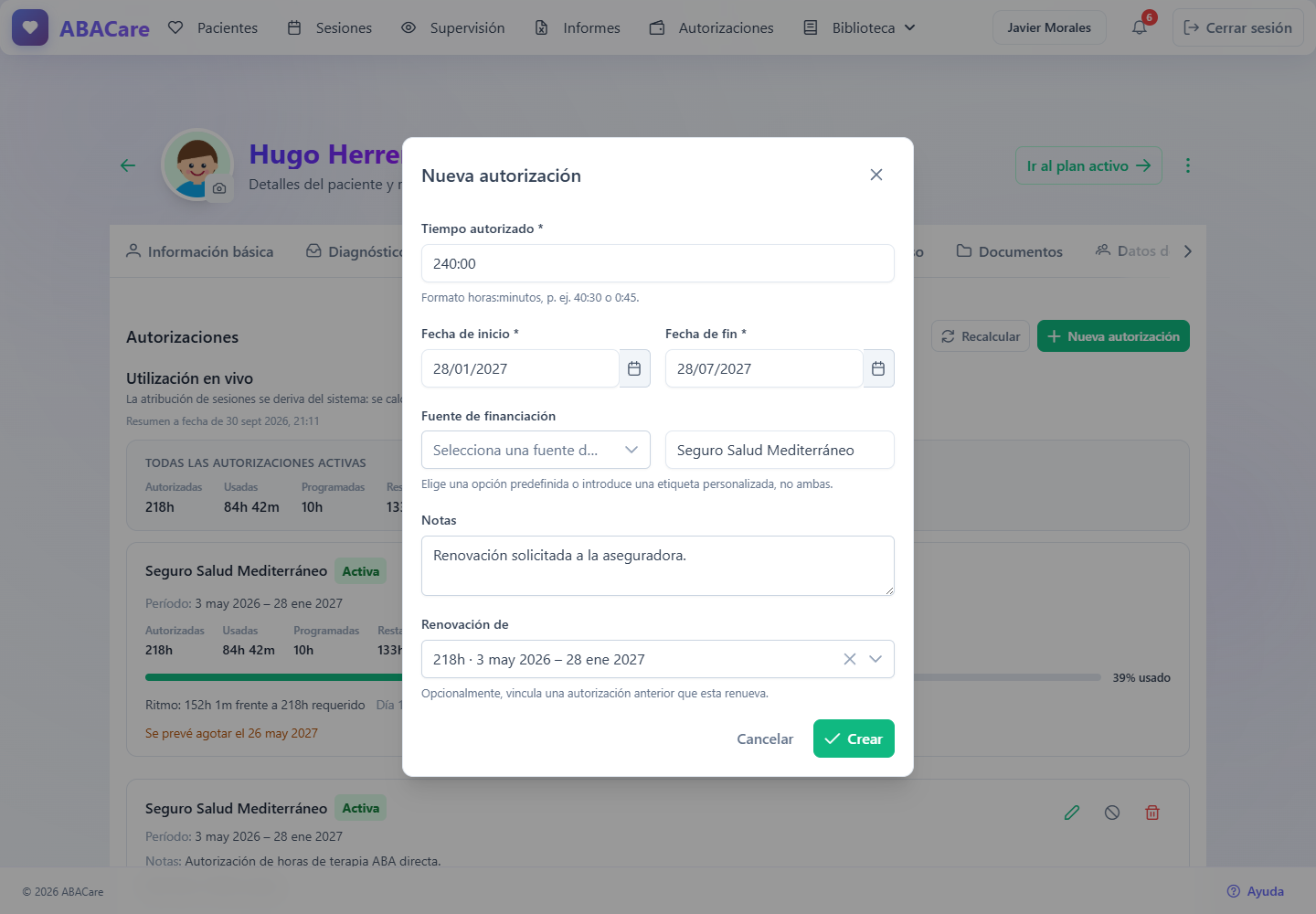Click the Fecha de fin date field

(764, 368)
